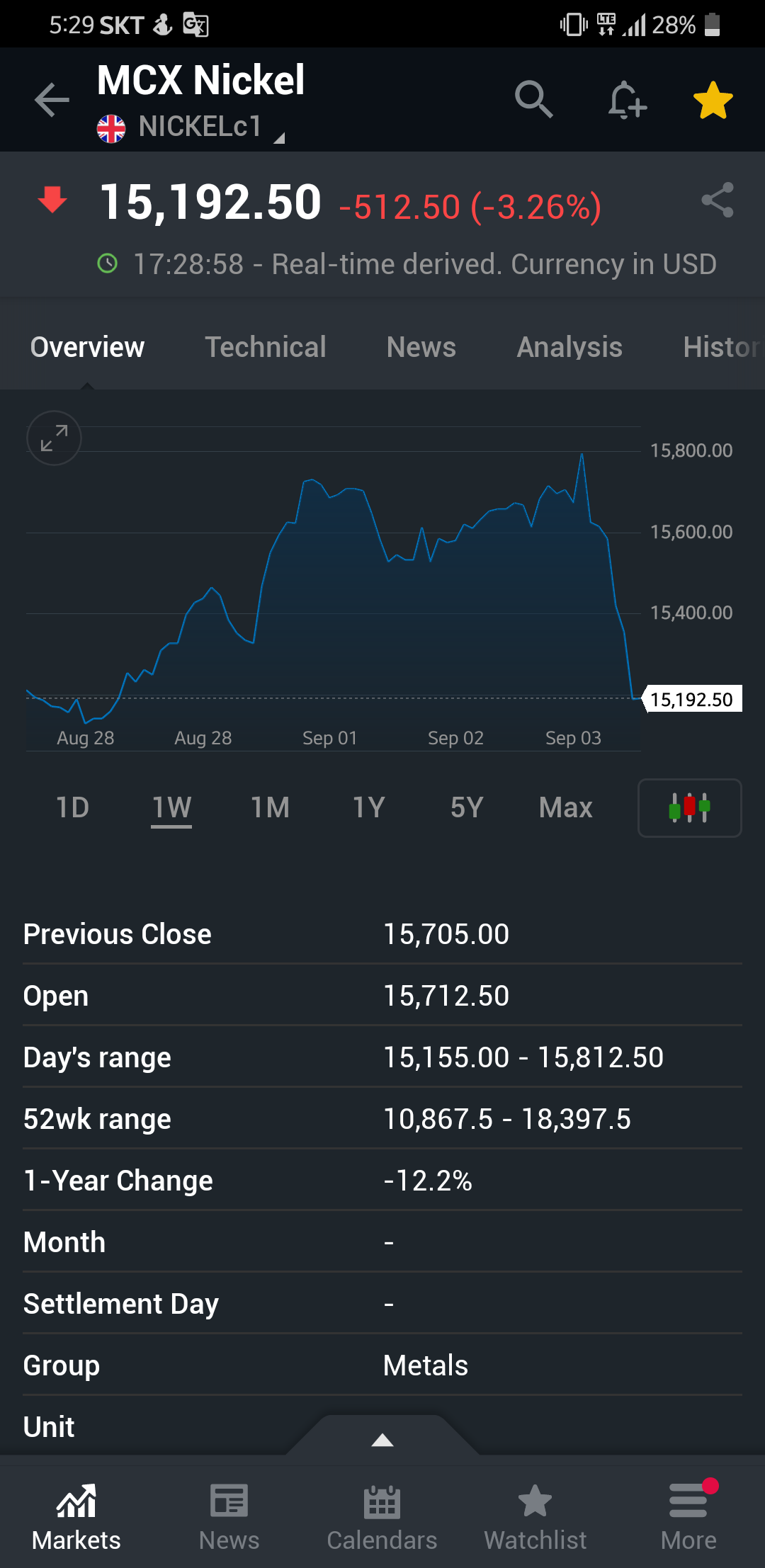Select the 5Y chart range
Viewport: 765px width, 1568px height.
[x=467, y=807]
